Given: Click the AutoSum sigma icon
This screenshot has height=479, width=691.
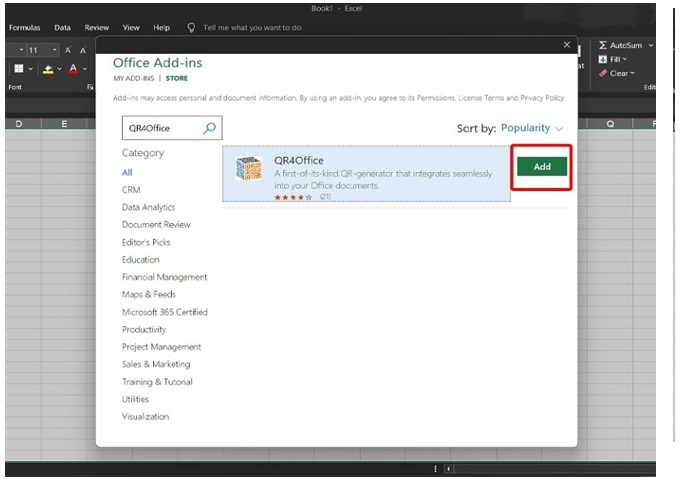Looking at the screenshot, I should point(602,45).
